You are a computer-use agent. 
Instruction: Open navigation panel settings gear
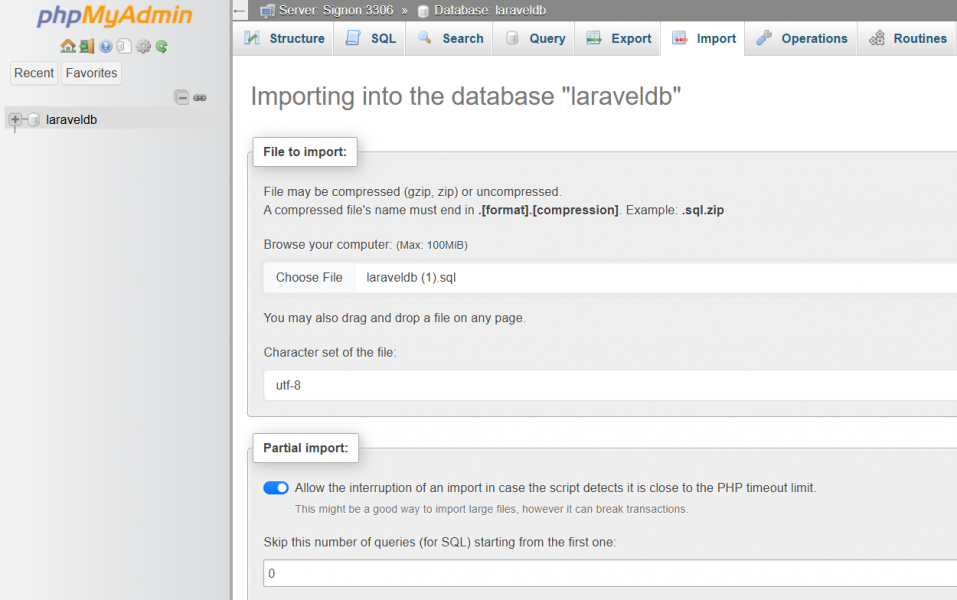[x=143, y=46]
